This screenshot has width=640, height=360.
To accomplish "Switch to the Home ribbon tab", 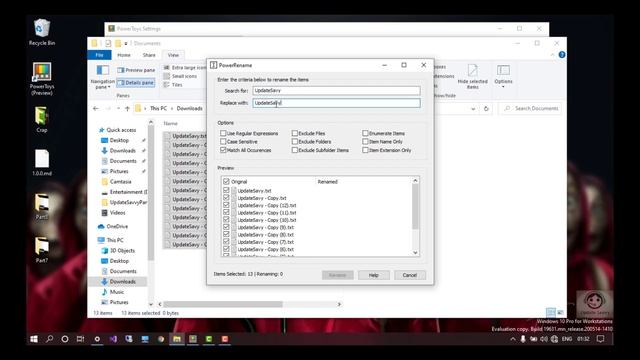I will click(x=124, y=55).
